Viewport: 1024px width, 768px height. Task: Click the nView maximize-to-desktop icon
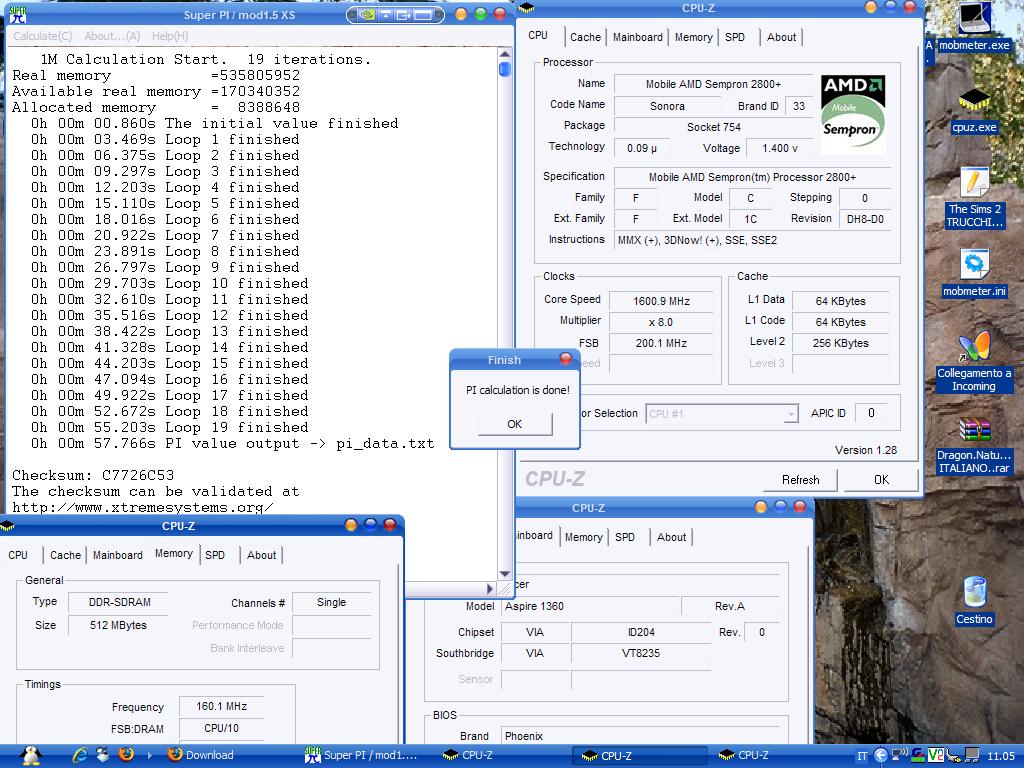coord(423,14)
